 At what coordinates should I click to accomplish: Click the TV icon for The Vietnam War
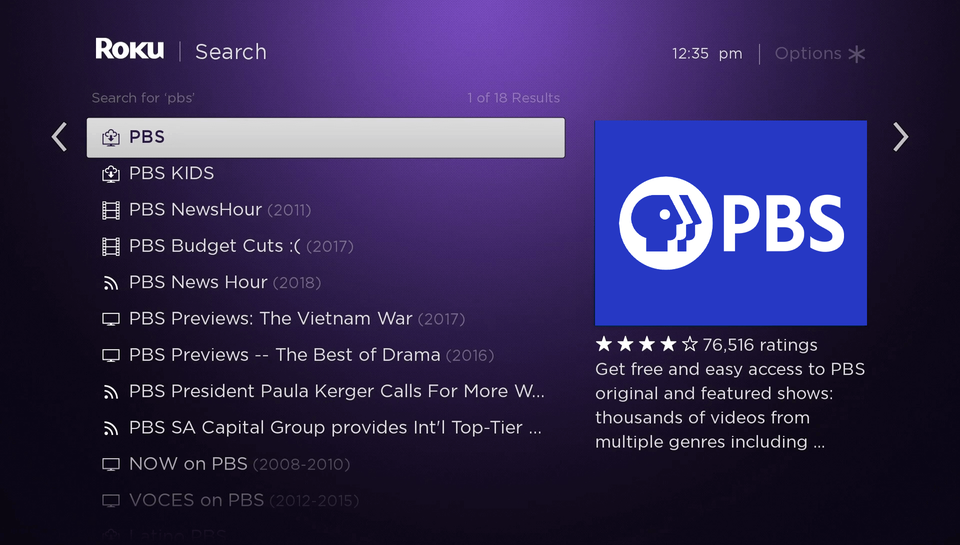pos(111,319)
